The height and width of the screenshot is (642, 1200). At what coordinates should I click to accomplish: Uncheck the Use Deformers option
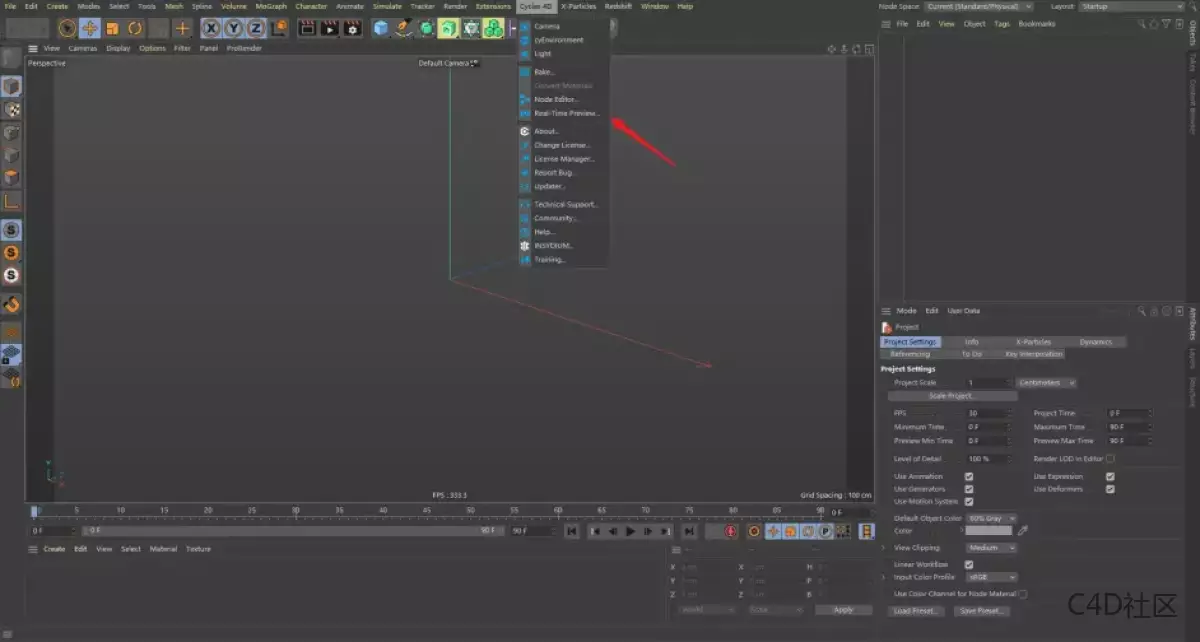coord(1110,489)
